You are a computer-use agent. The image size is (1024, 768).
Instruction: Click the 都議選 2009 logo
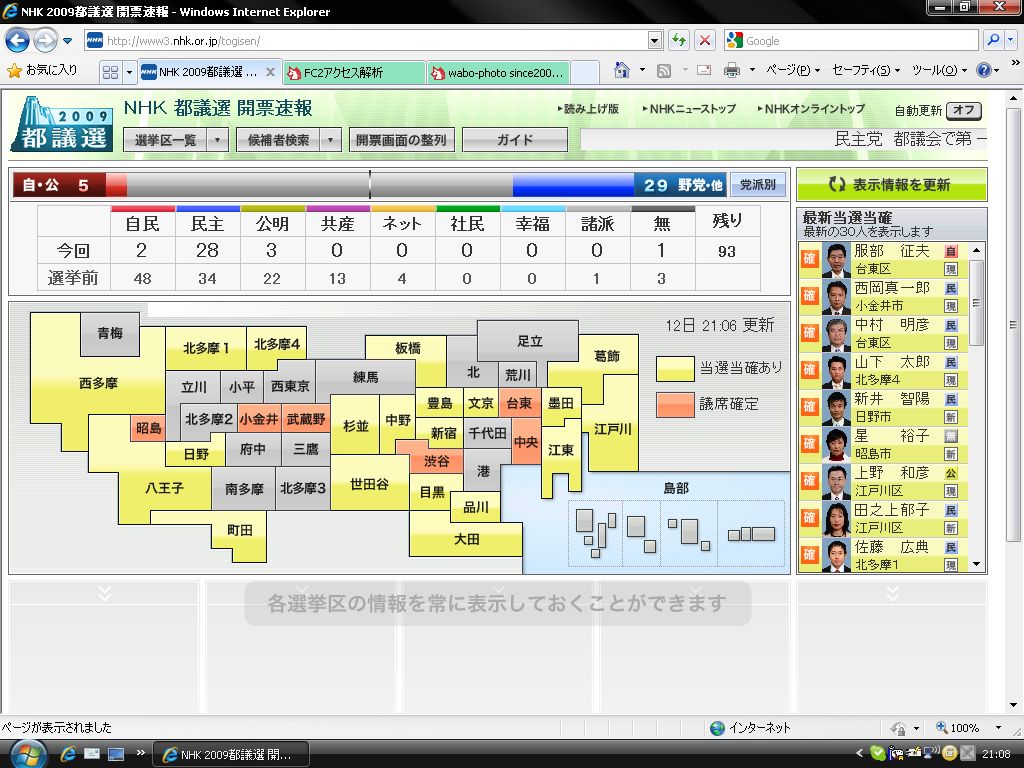62,124
